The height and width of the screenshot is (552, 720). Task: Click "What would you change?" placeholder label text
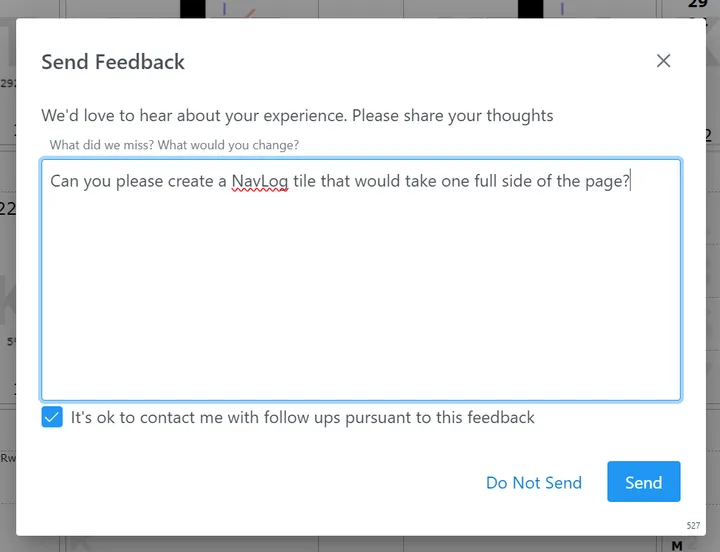coord(228,145)
